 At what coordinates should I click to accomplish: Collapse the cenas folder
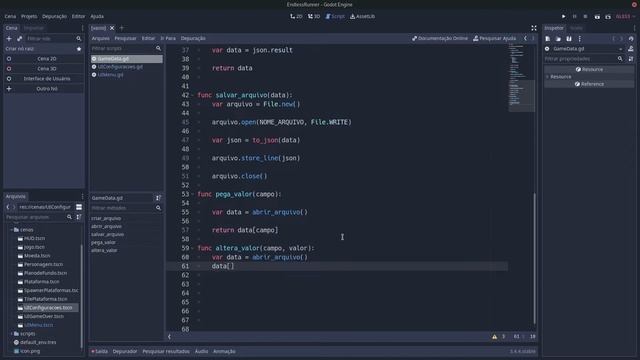tap(11, 230)
